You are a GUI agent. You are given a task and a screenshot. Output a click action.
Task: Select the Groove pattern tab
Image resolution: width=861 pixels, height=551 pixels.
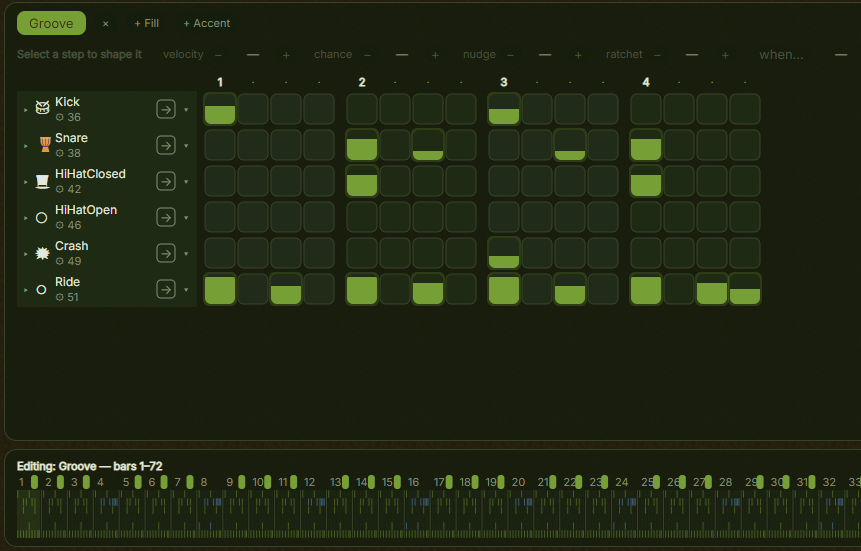tap(51, 23)
